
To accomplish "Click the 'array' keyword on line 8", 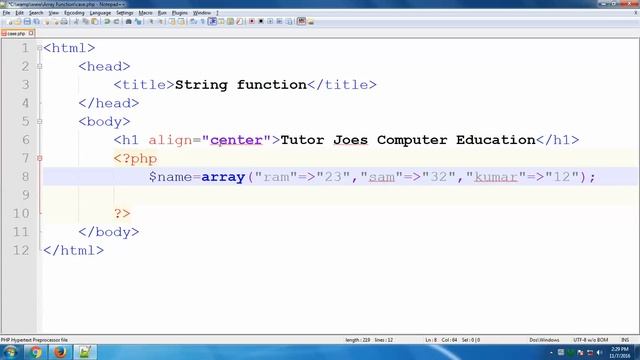I will point(223,177).
